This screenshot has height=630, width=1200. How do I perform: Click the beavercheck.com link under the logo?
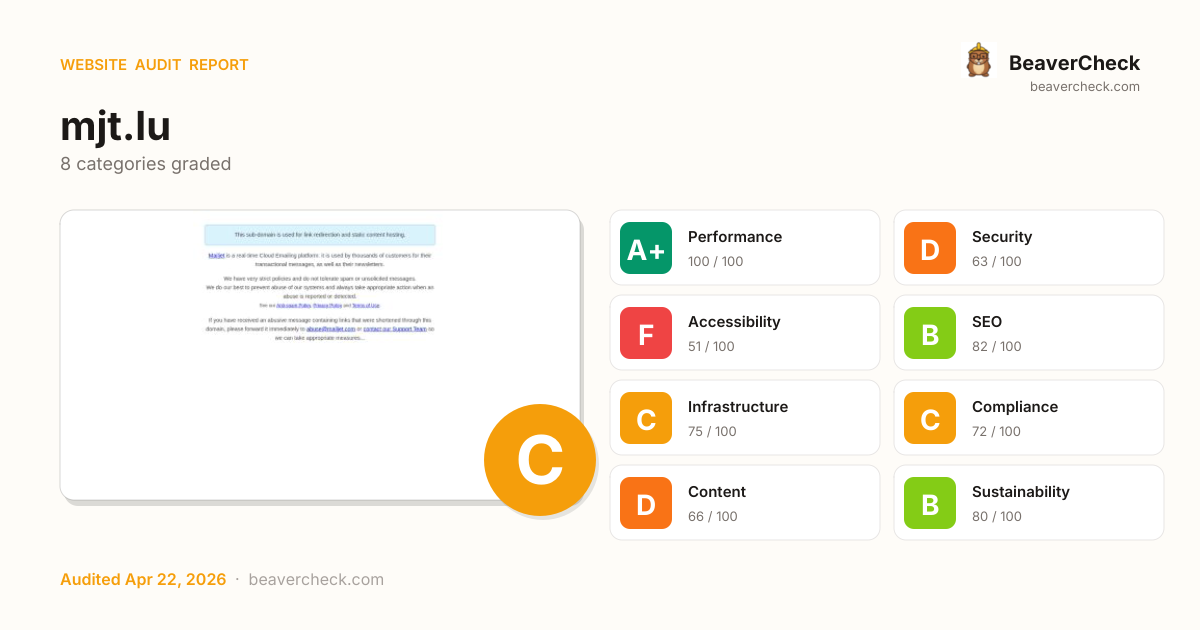1084,87
